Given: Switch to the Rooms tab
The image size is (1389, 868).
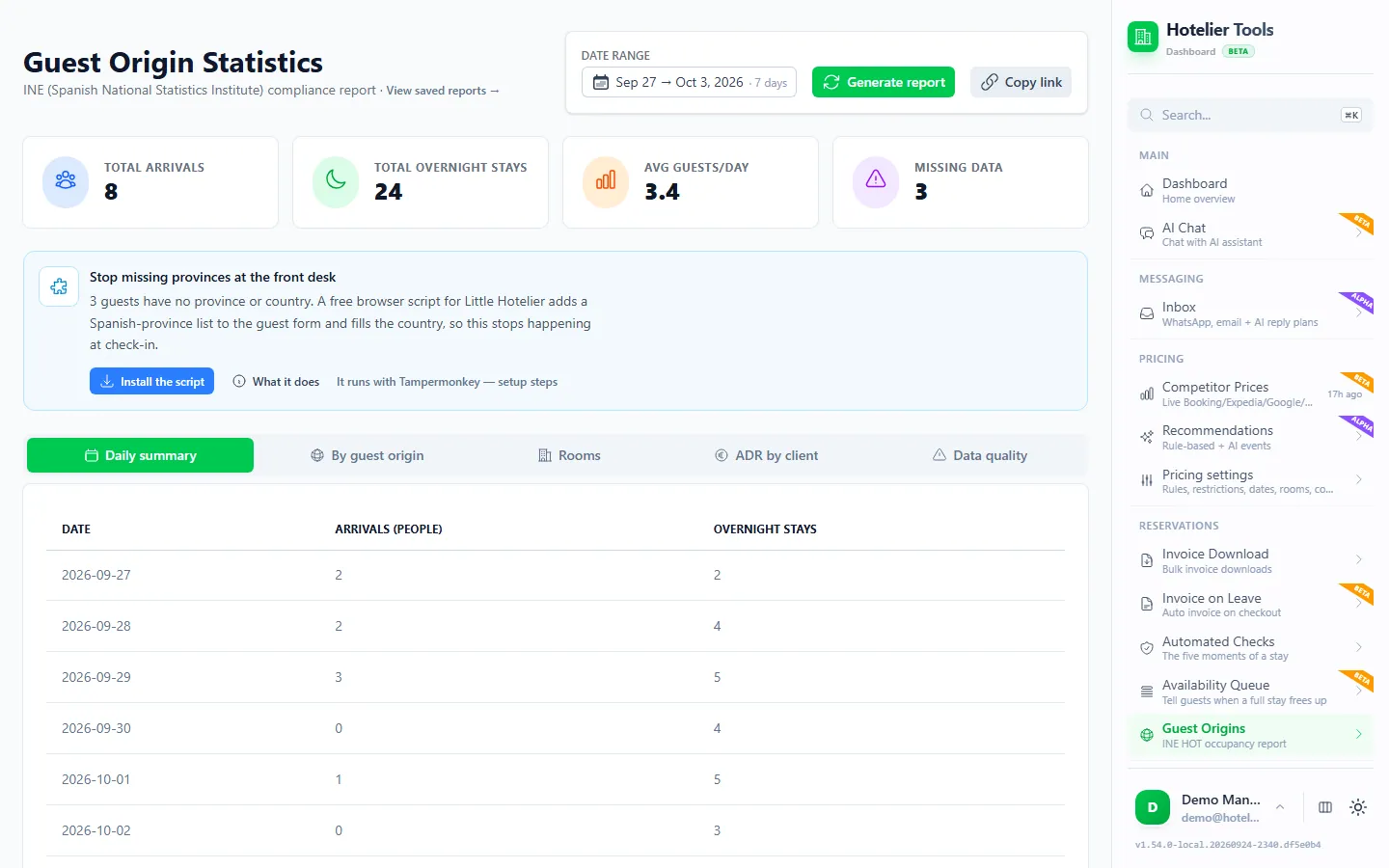Looking at the screenshot, I should [x=569, y=455].
